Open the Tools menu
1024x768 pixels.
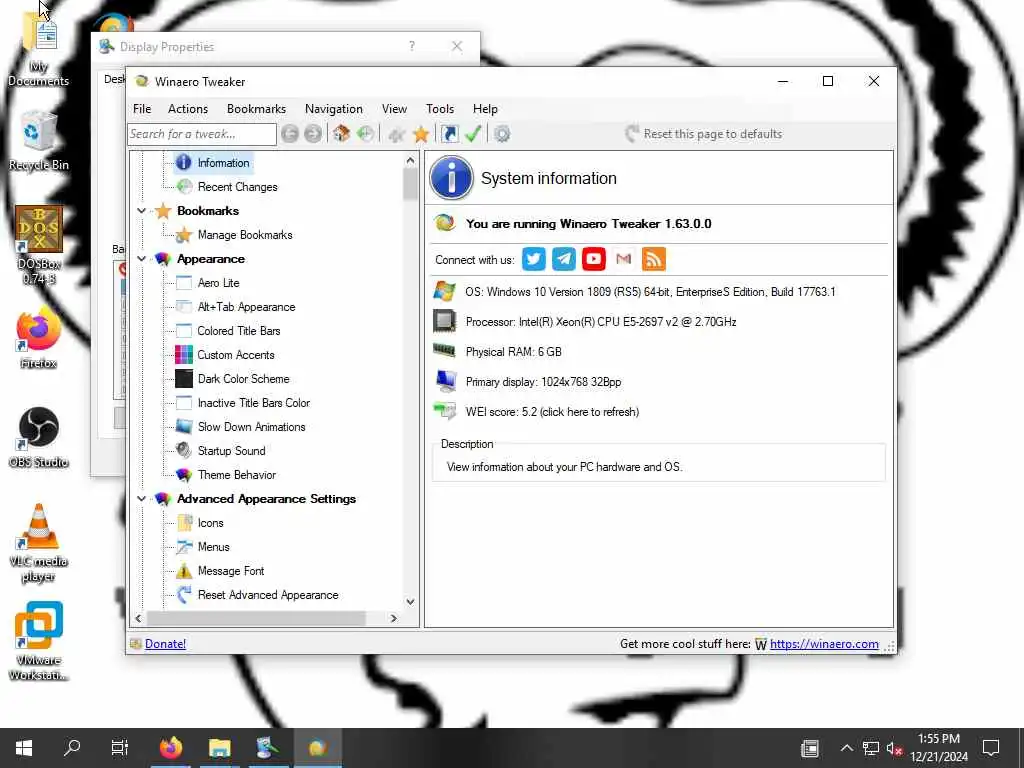pos(440,109)
